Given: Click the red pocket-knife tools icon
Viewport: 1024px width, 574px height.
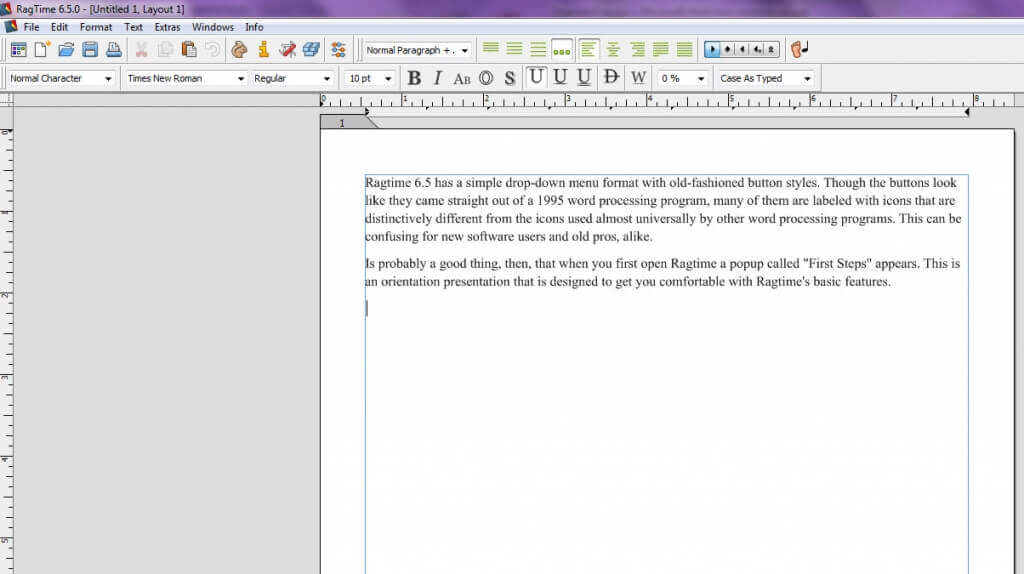Looking at the screenshot, I should [x=287, y=50].
